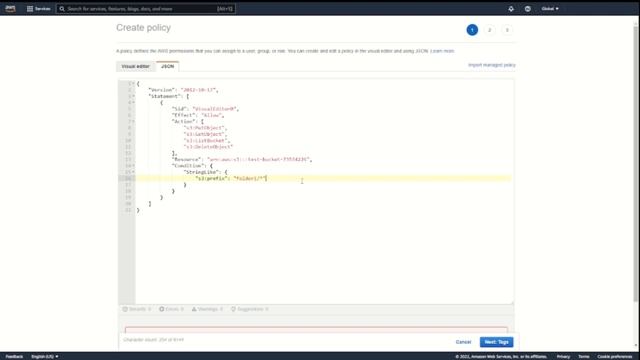Click the Cancel button
This screenshot has width=640, height=360.
(x=463, y=342)
